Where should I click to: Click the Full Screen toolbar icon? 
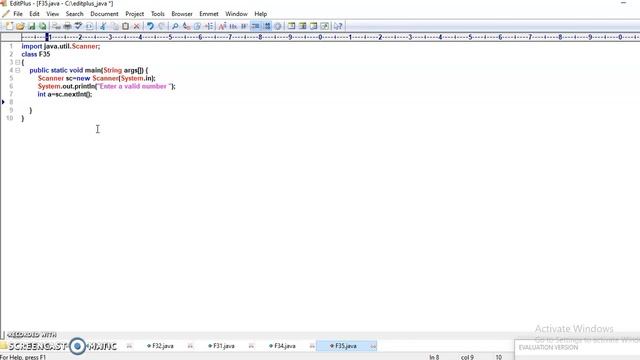(x=325, y=26)
